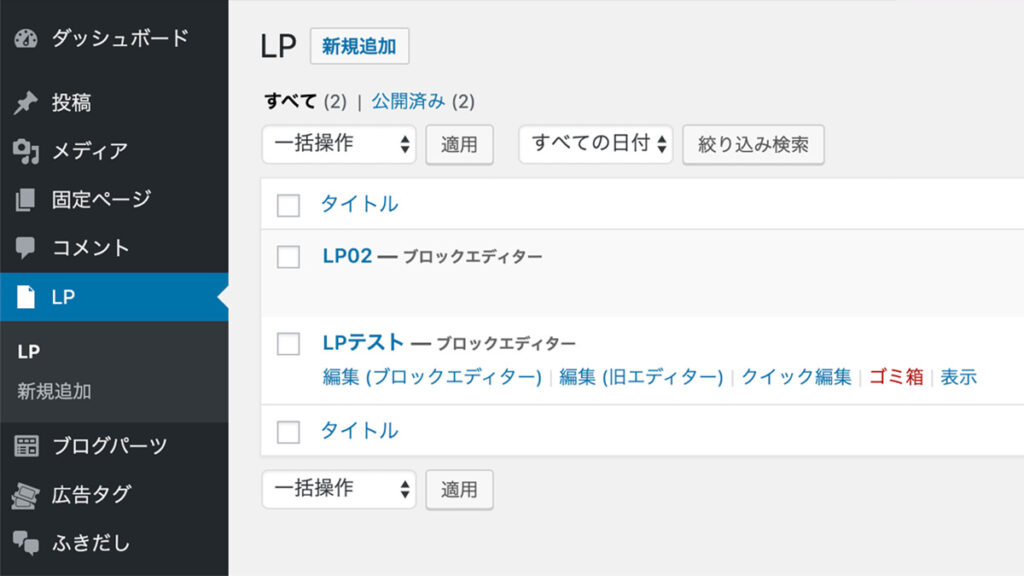The image size is (1024, 576).
Task: Click the Ad Tag icon
Action: point(25,495)
